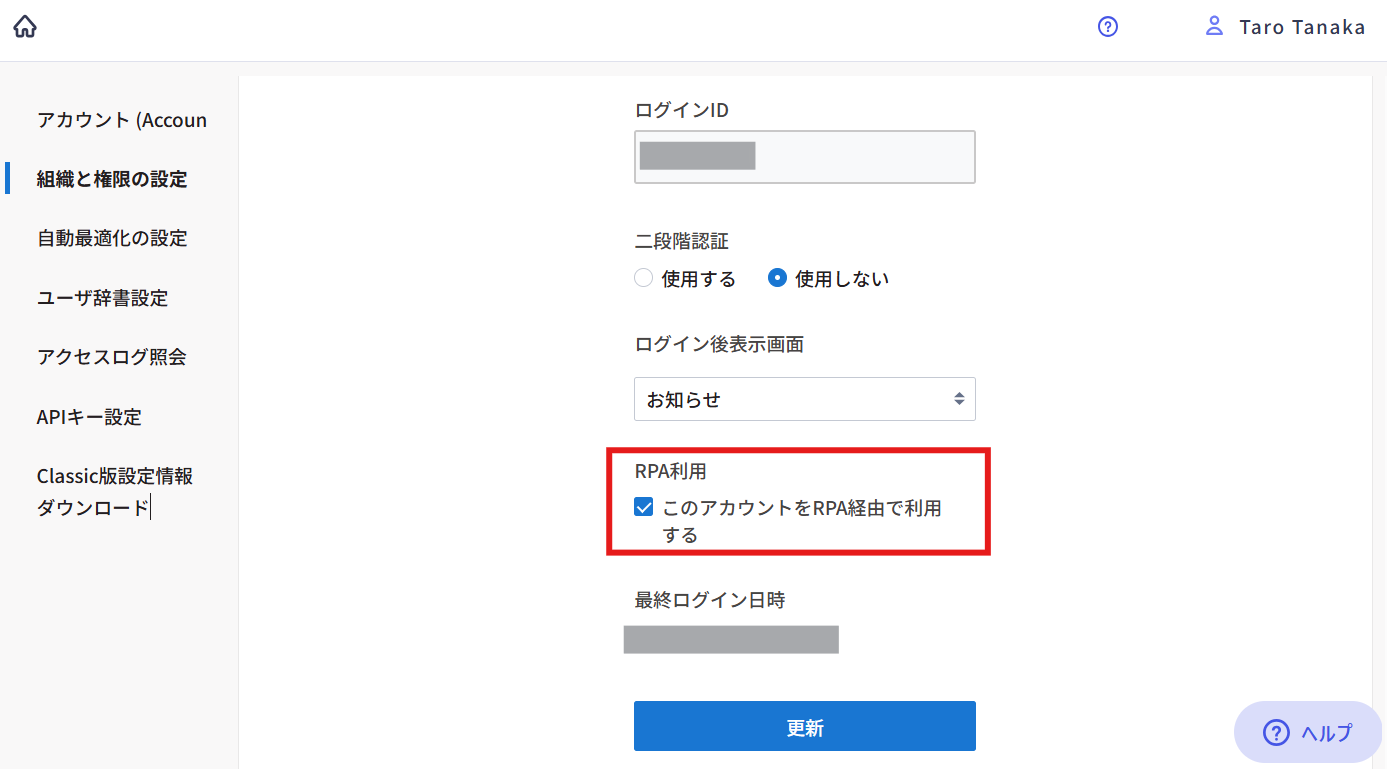Viewport: 1387px width, 769px height.
Task: Open the ログイン後表示画面 dropdown
Action: click(x=804, y=399)
